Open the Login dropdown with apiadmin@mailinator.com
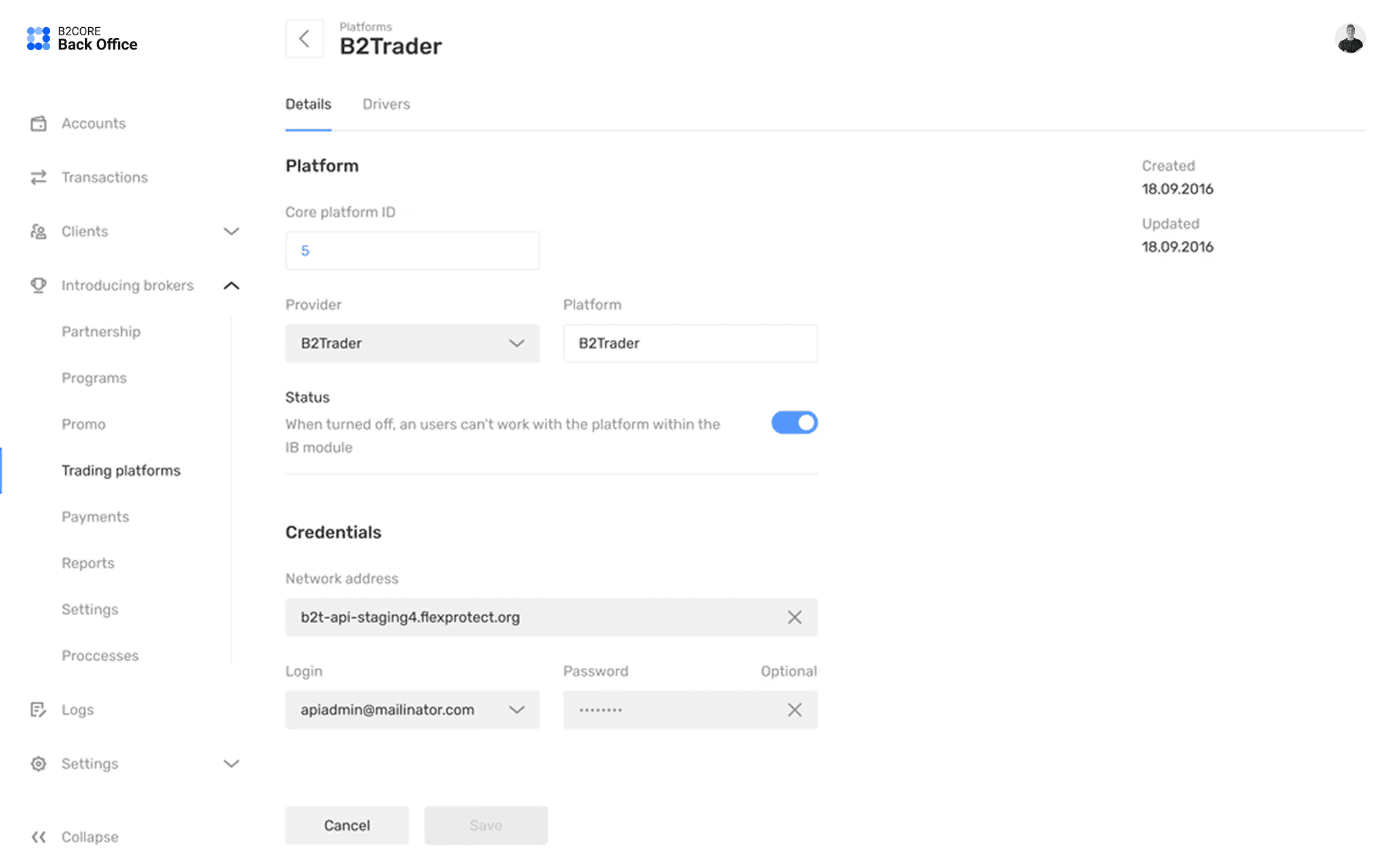This screenshot has height=868, width=1389. [412, 709]
